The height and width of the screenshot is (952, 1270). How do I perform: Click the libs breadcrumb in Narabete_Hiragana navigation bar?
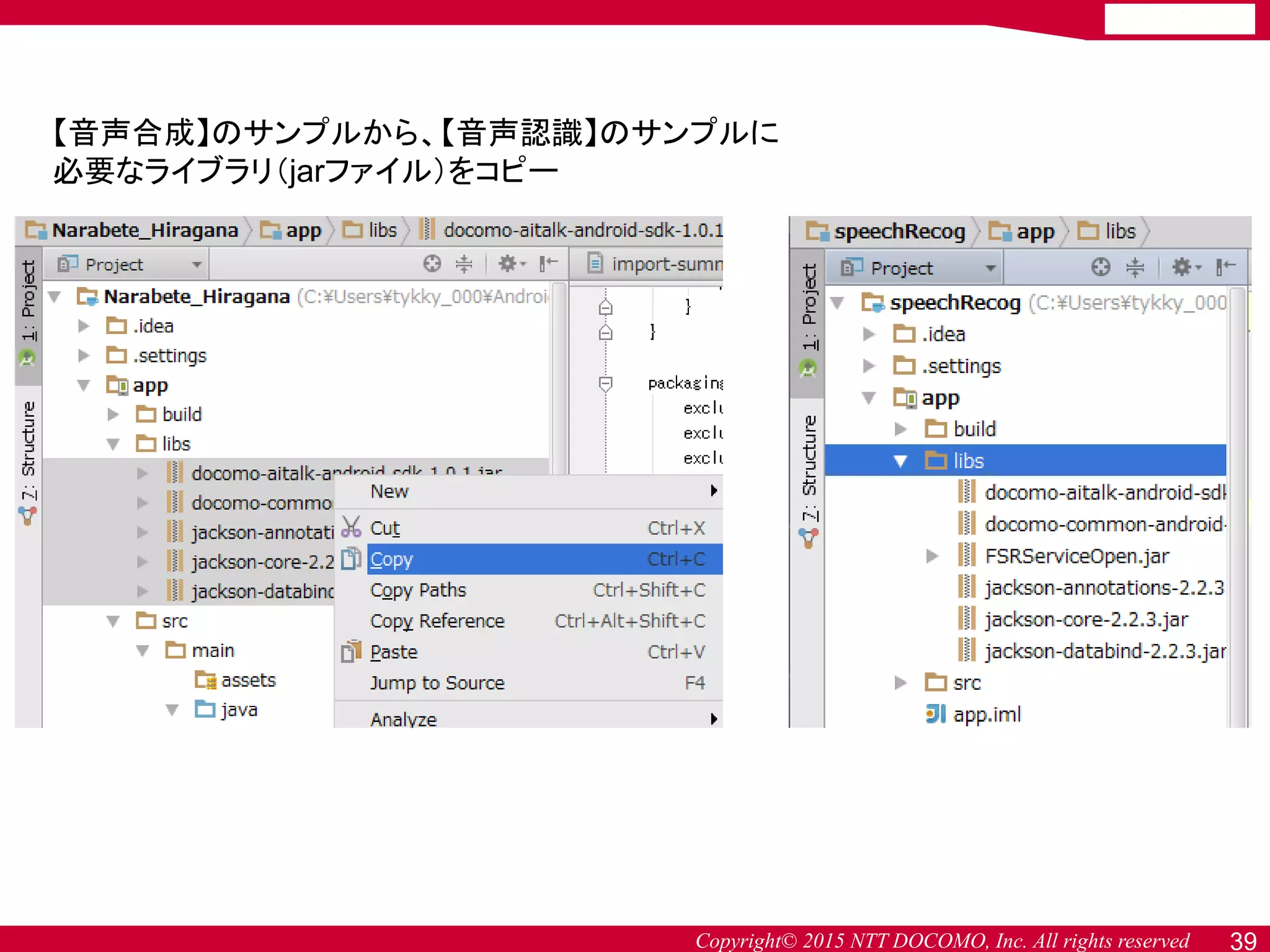pos(370,230)
